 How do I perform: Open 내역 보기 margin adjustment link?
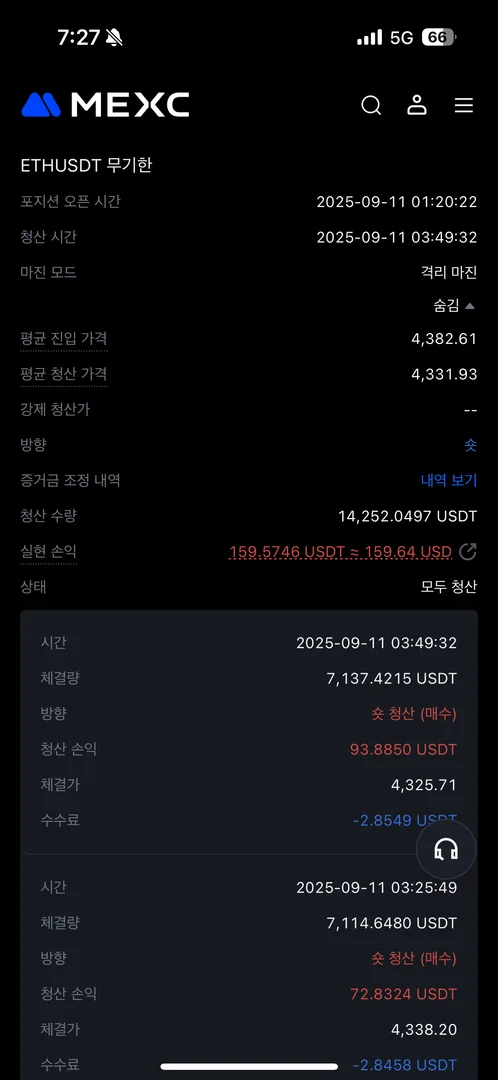tap(448, 480)
